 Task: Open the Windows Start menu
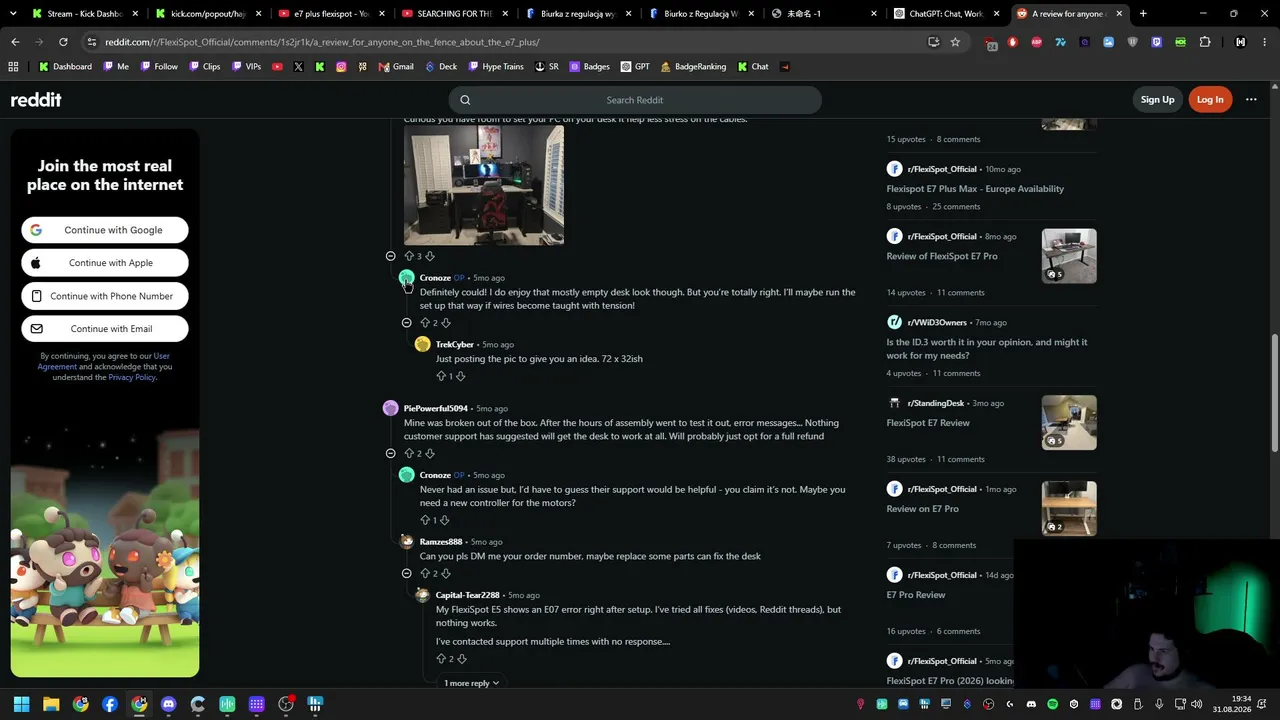(x=21, y=704)
